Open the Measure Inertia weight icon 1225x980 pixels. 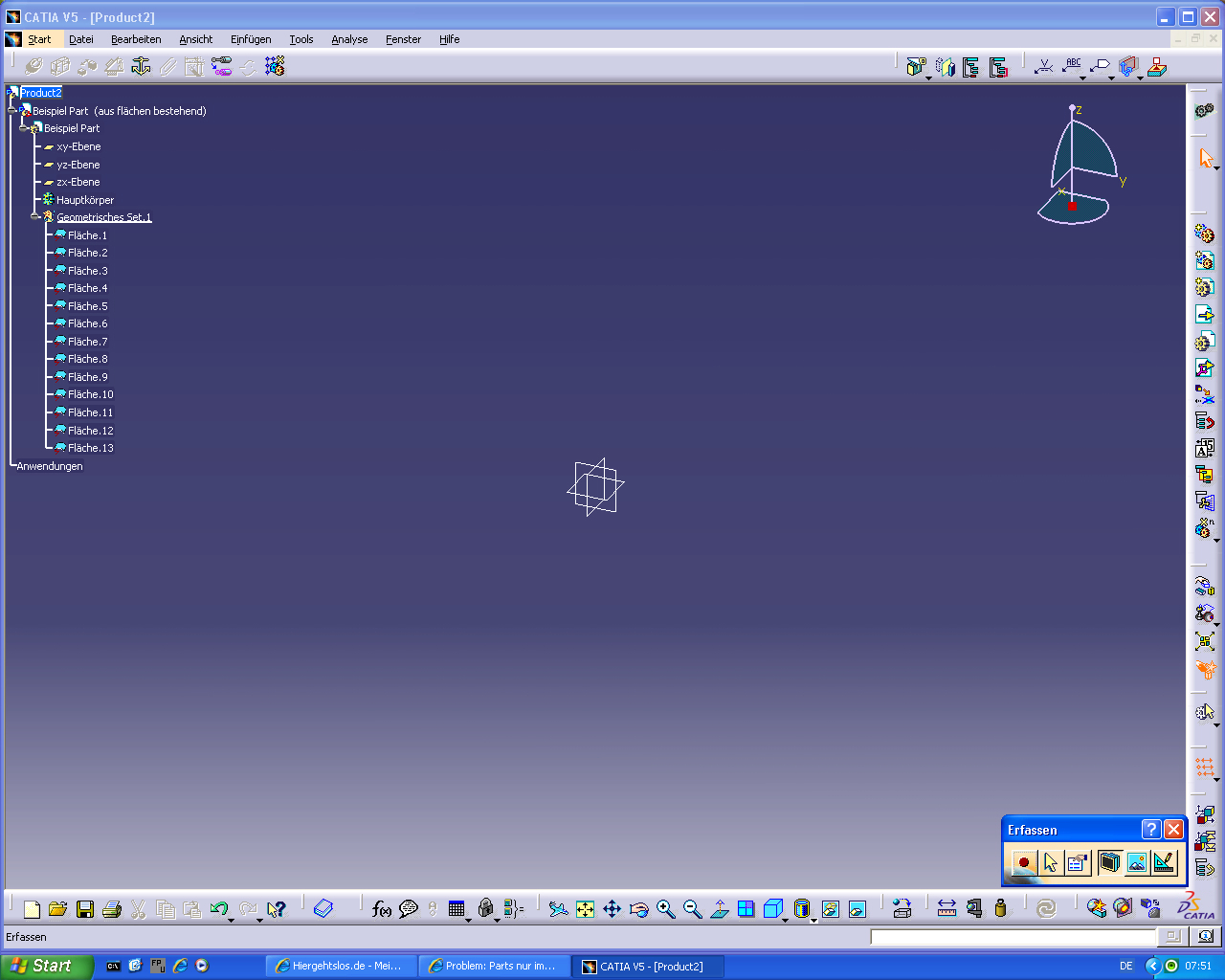(1001, 909)
